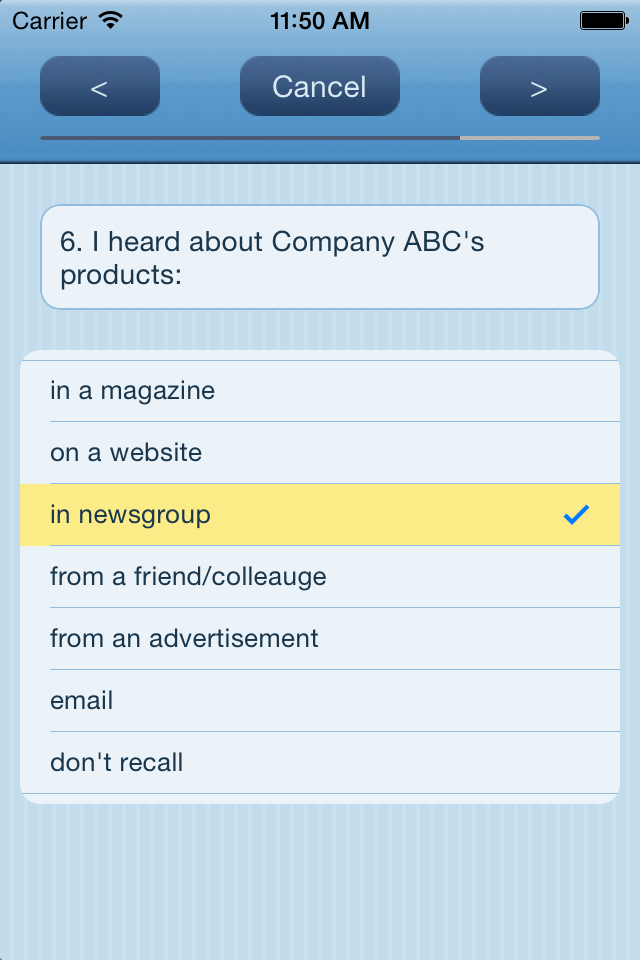640x960 pixels.
Task: Tap the Carrier label in status bar
Action: click(x=49, y=20)
